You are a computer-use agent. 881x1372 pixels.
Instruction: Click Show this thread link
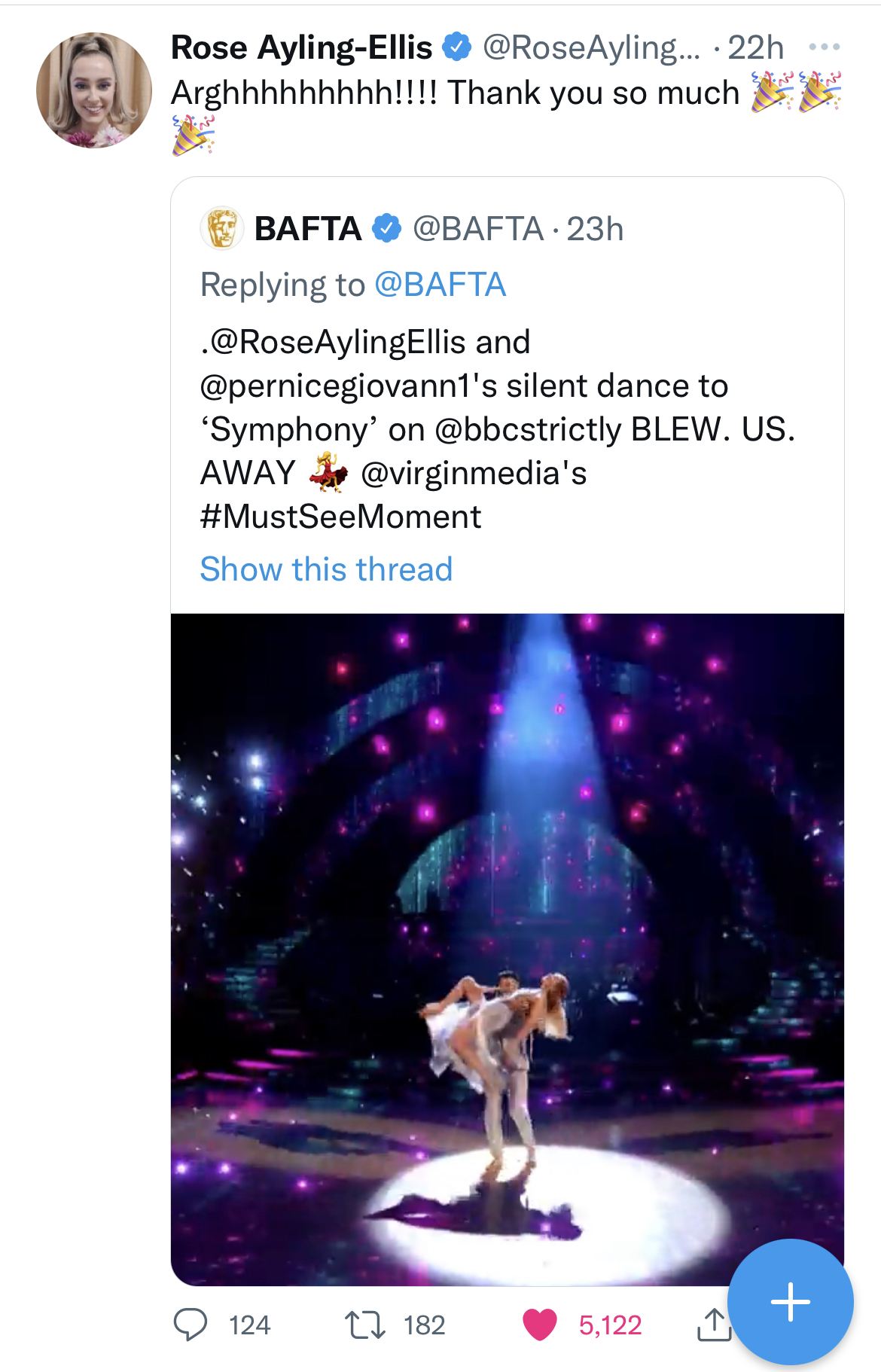pyautogui.click(x=326, y=569)
